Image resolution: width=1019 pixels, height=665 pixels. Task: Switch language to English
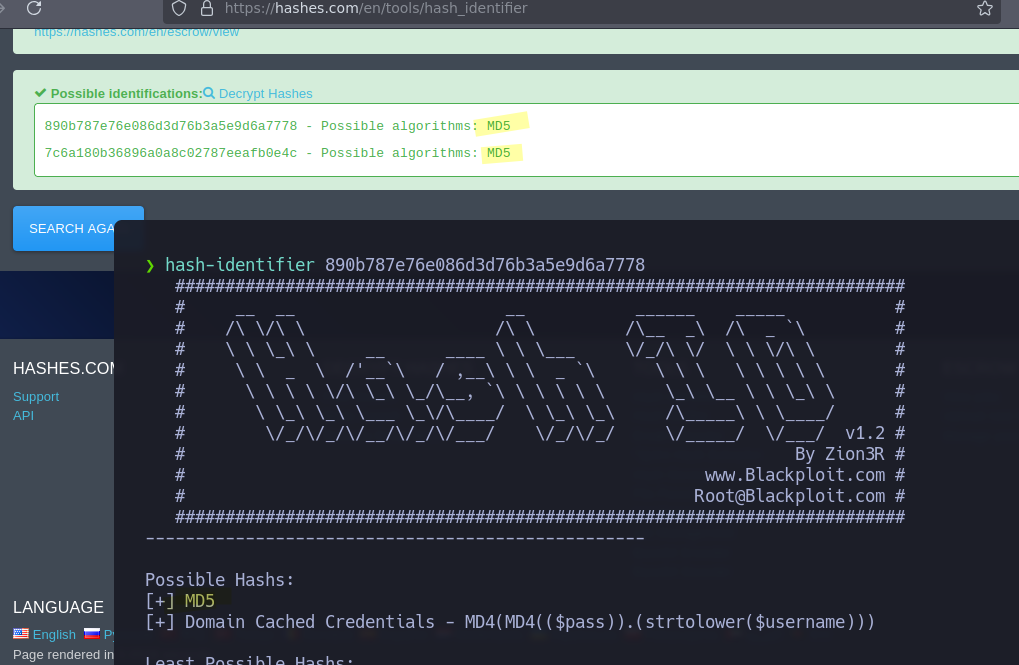pos(54,634)
